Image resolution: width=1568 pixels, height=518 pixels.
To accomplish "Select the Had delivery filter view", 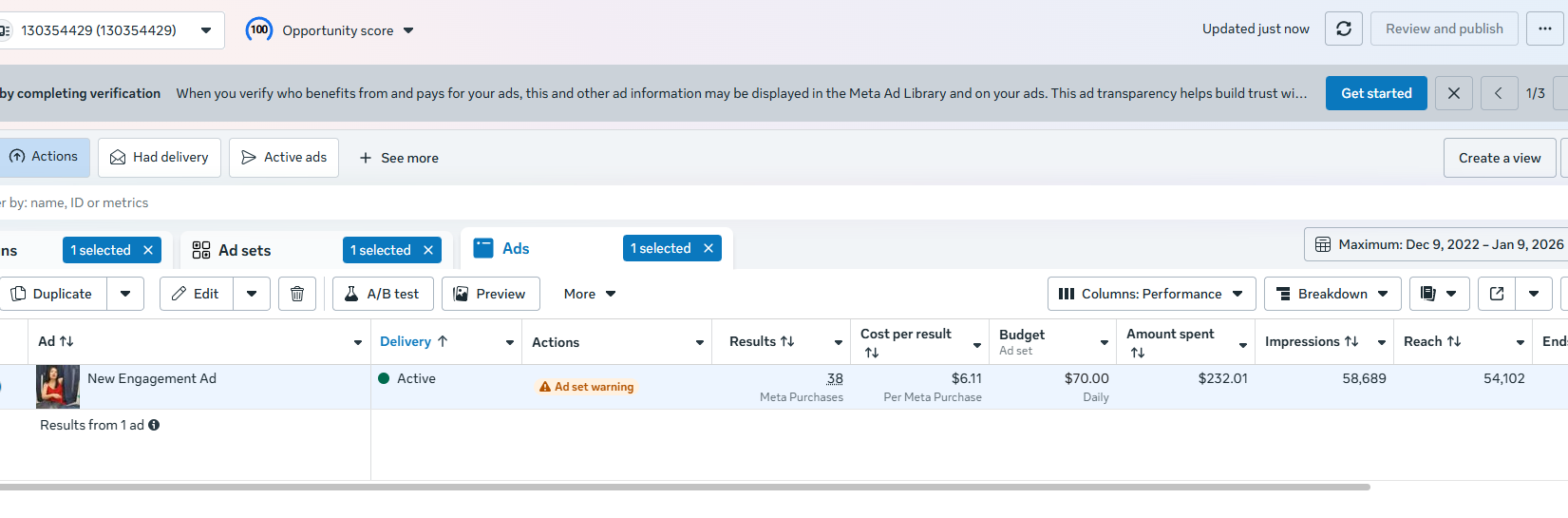I will click(x=160, y=157).
